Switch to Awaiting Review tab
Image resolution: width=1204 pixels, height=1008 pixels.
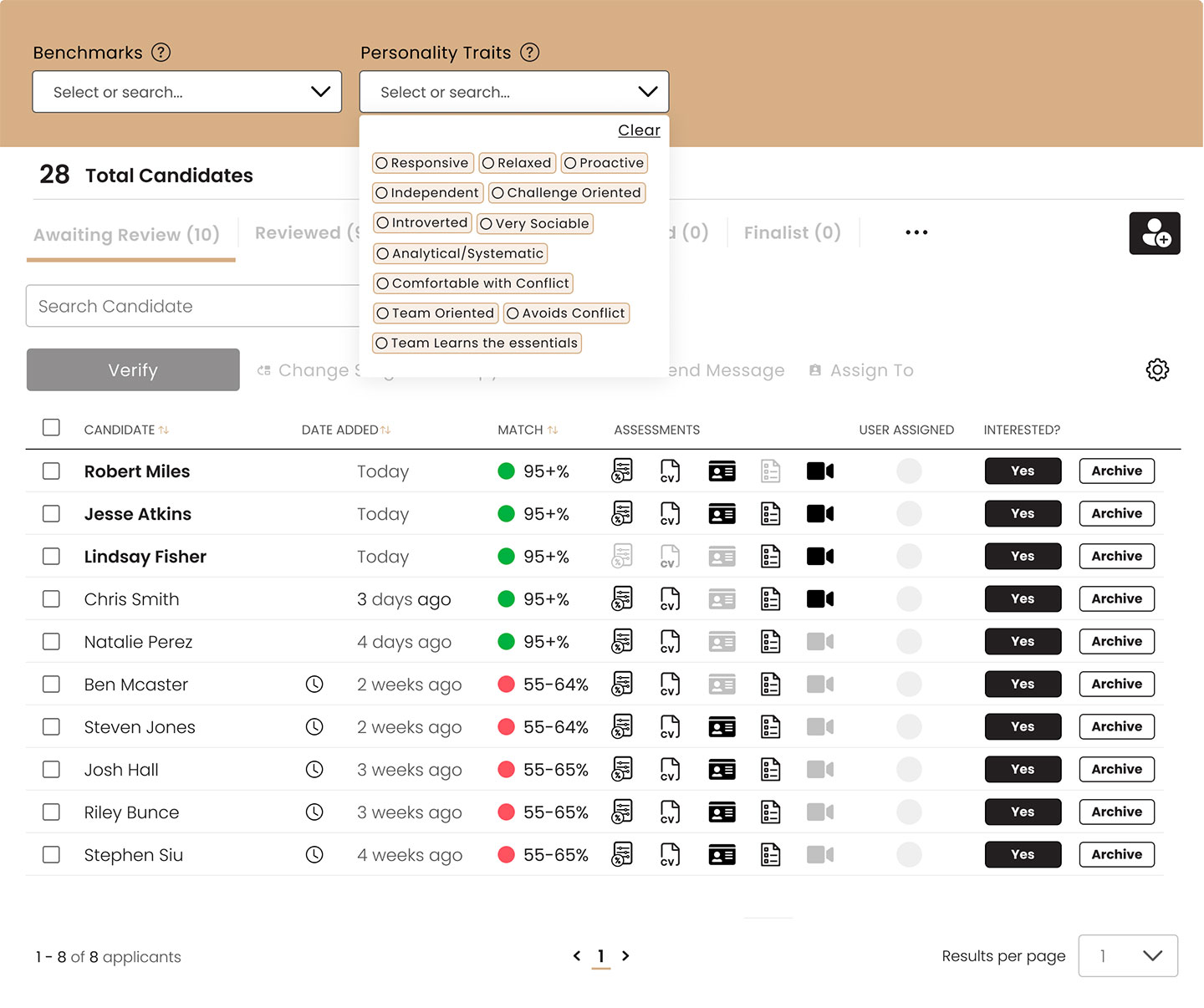tap(127, 235)
